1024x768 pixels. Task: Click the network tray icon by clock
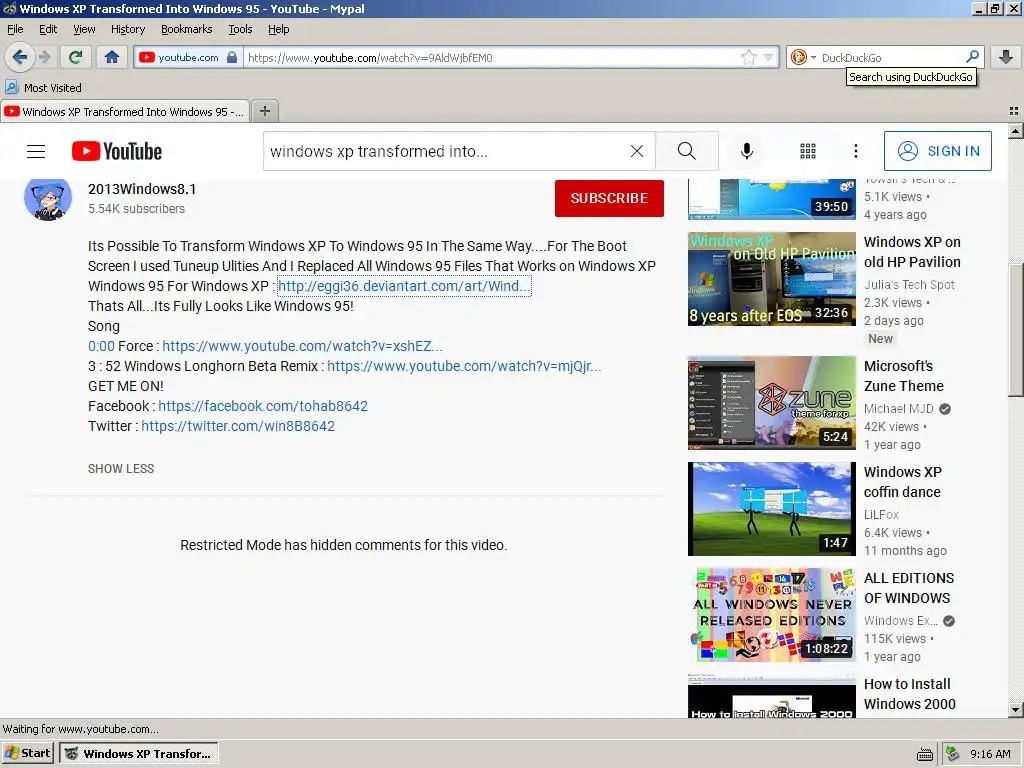click(x=953, y=754)
